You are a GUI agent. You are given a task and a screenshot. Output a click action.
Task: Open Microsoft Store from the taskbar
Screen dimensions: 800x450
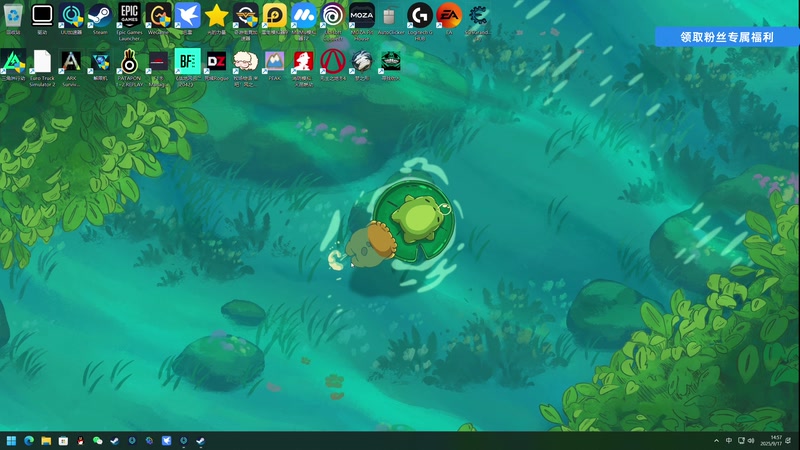63,441
